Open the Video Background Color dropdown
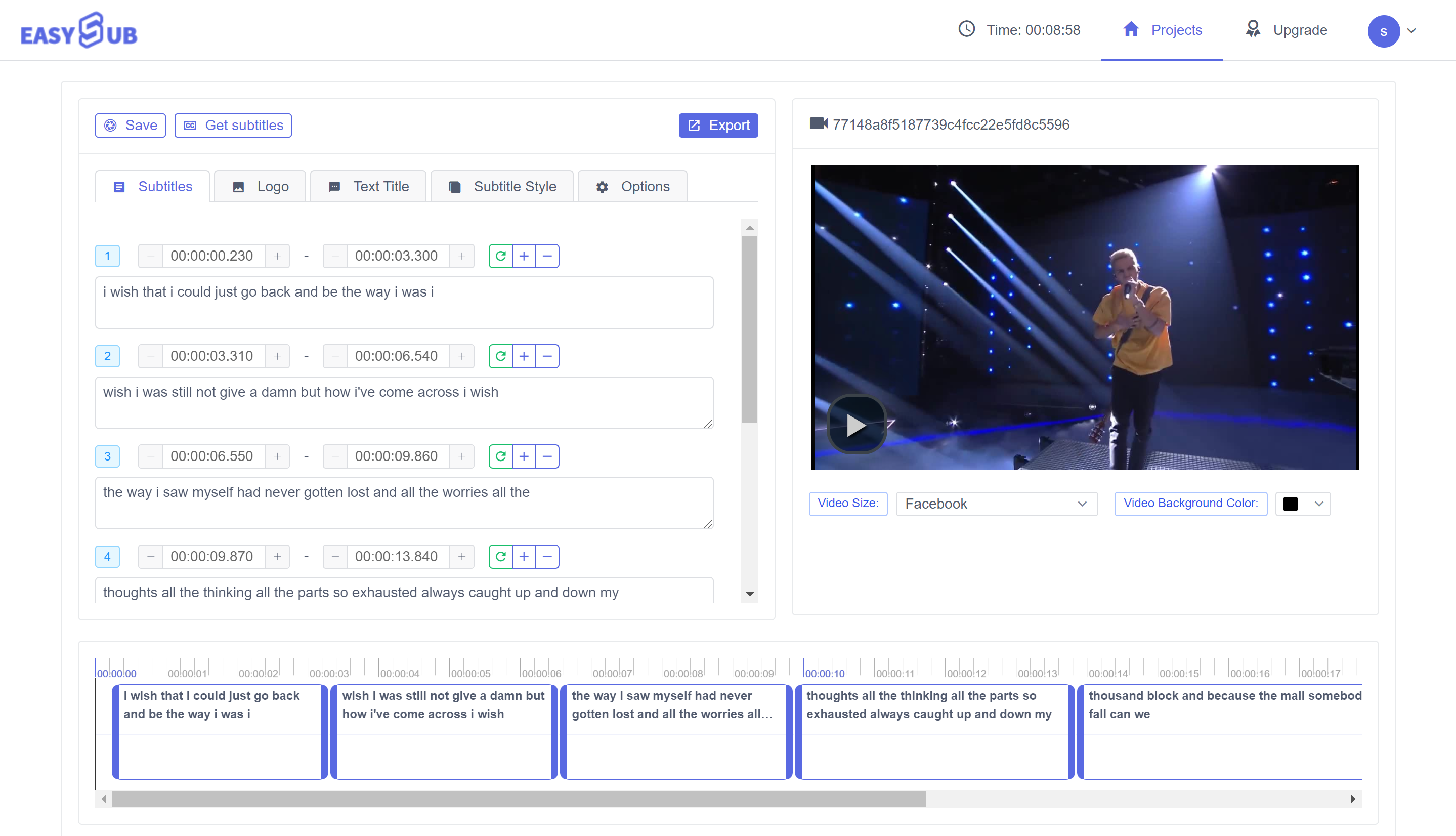1456x836 pixels. pos(1303,503)
